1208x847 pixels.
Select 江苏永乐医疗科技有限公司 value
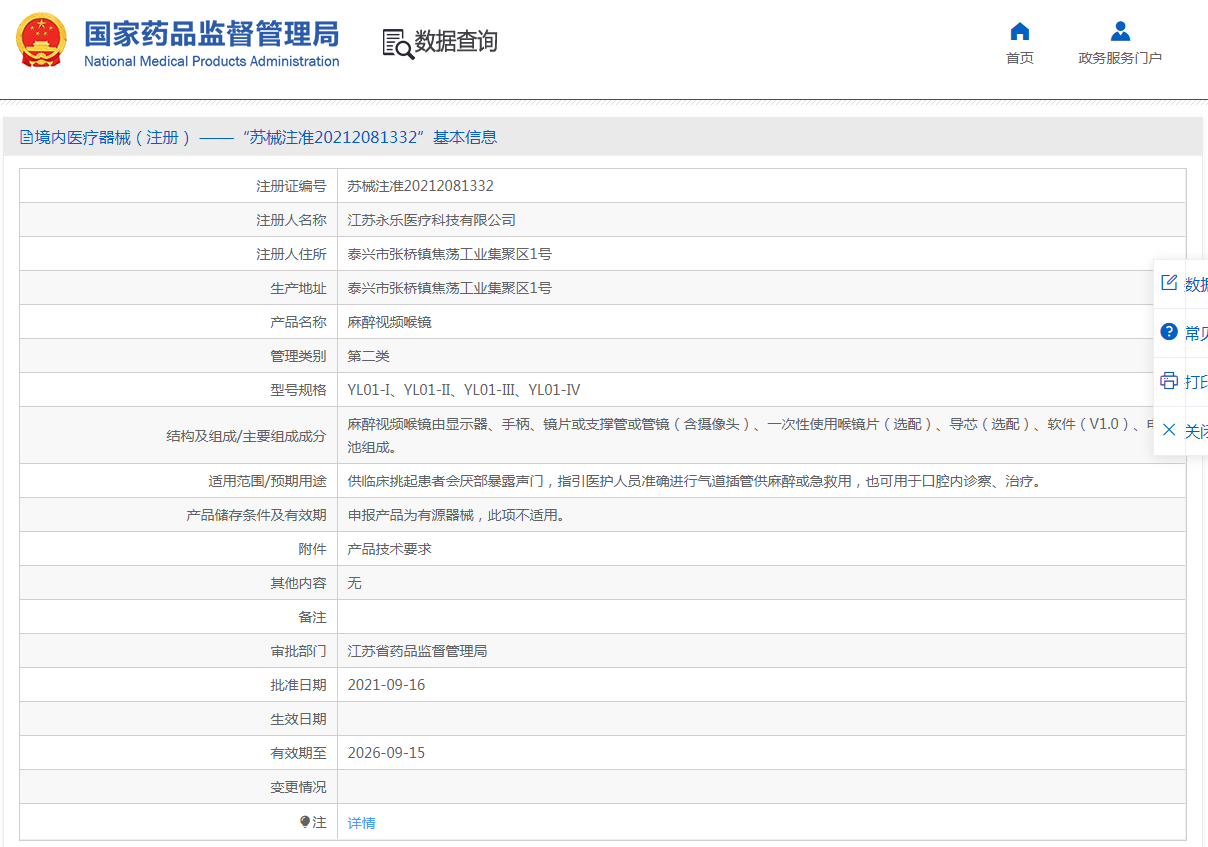click(x=431, y=220)
